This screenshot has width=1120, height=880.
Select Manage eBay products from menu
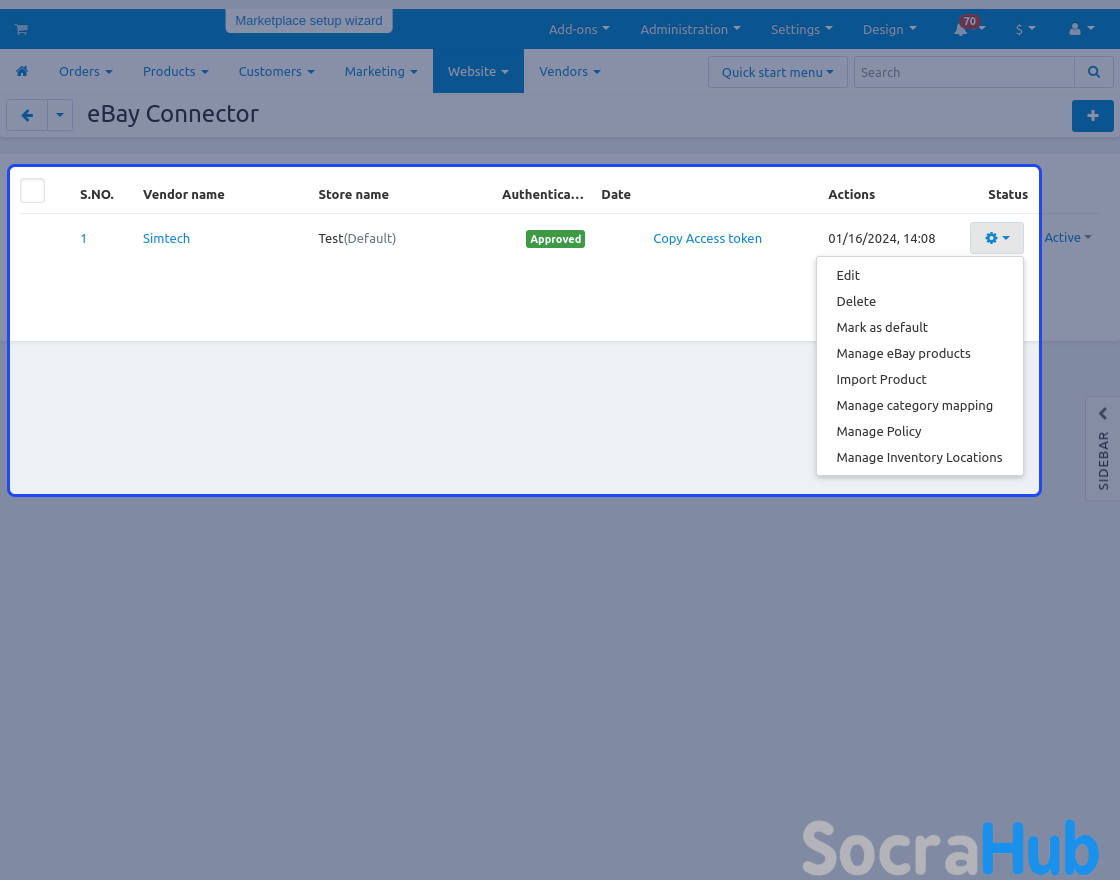pos(903,353)
